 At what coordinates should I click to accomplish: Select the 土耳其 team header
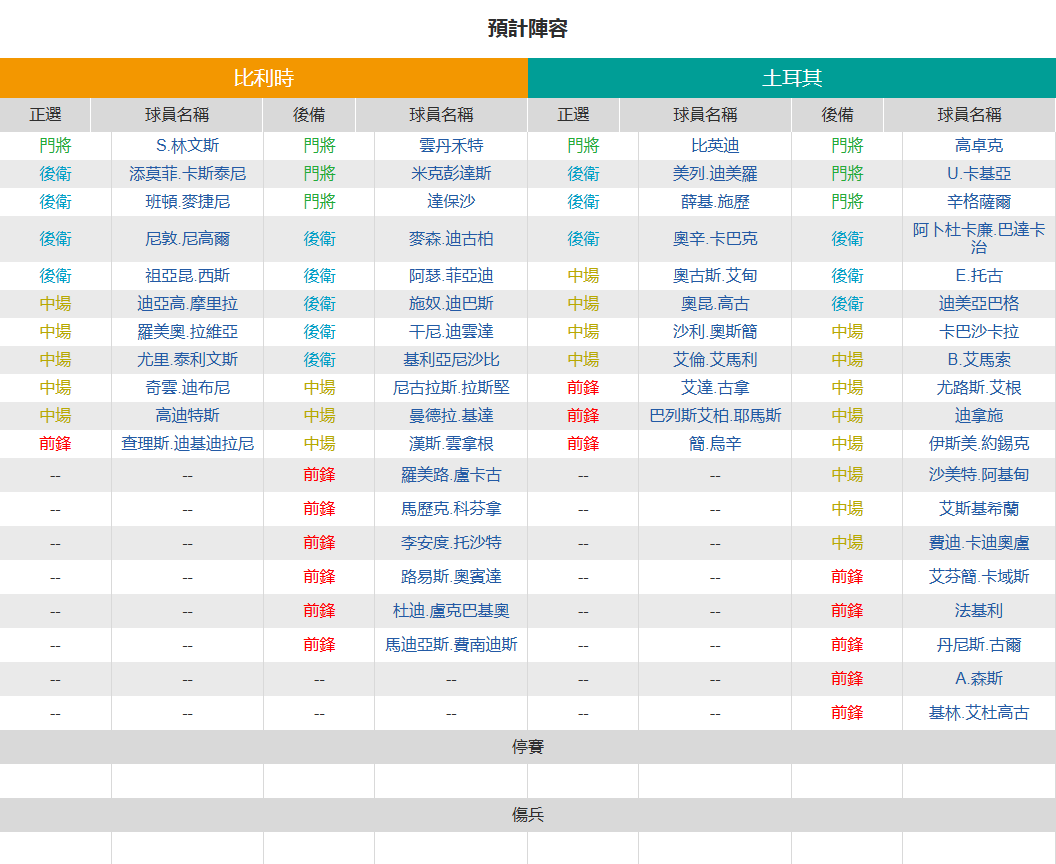click(791, 78)
